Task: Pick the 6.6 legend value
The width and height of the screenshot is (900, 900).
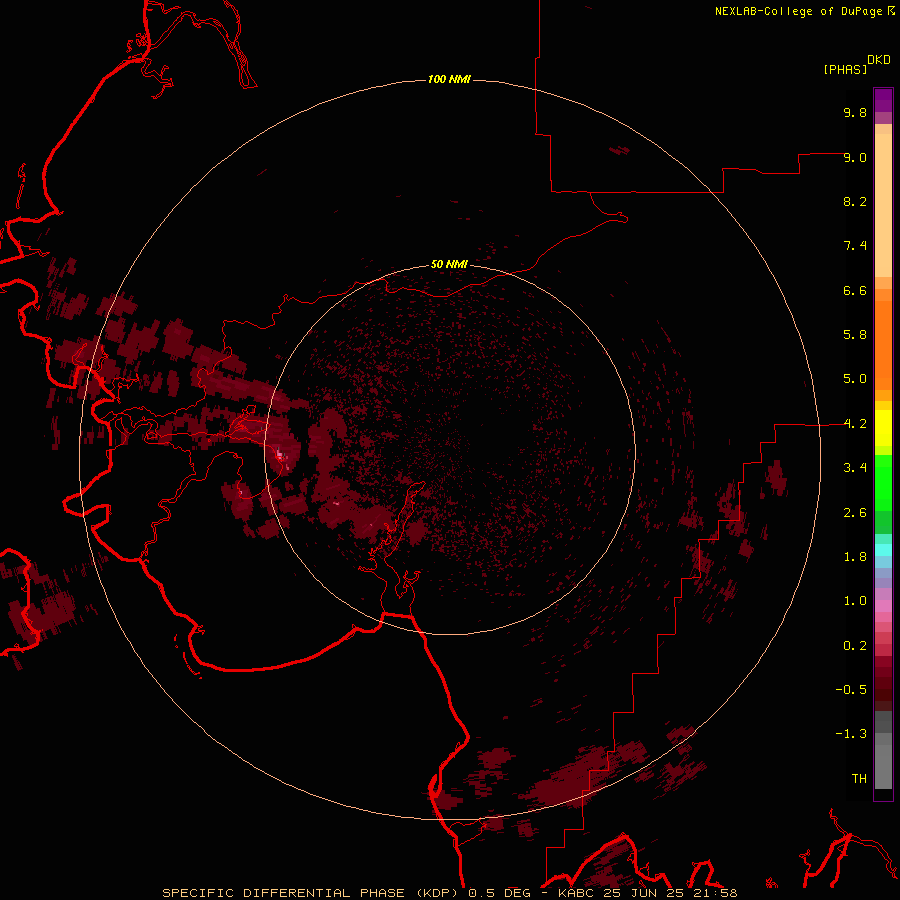Action: click(x=855, y=290)
